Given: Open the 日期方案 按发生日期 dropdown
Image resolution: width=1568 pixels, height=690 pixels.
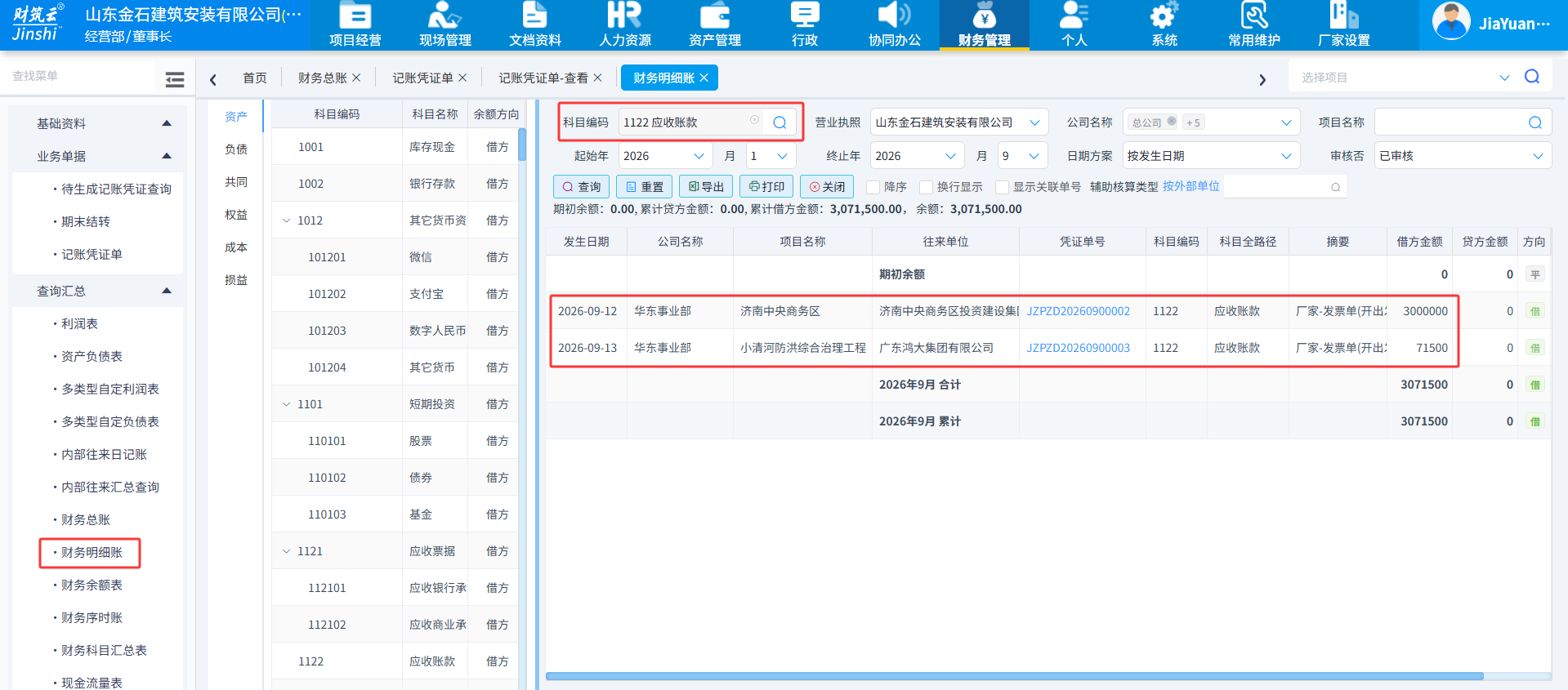Looking at the screenshot, I should coord(1211,156).
